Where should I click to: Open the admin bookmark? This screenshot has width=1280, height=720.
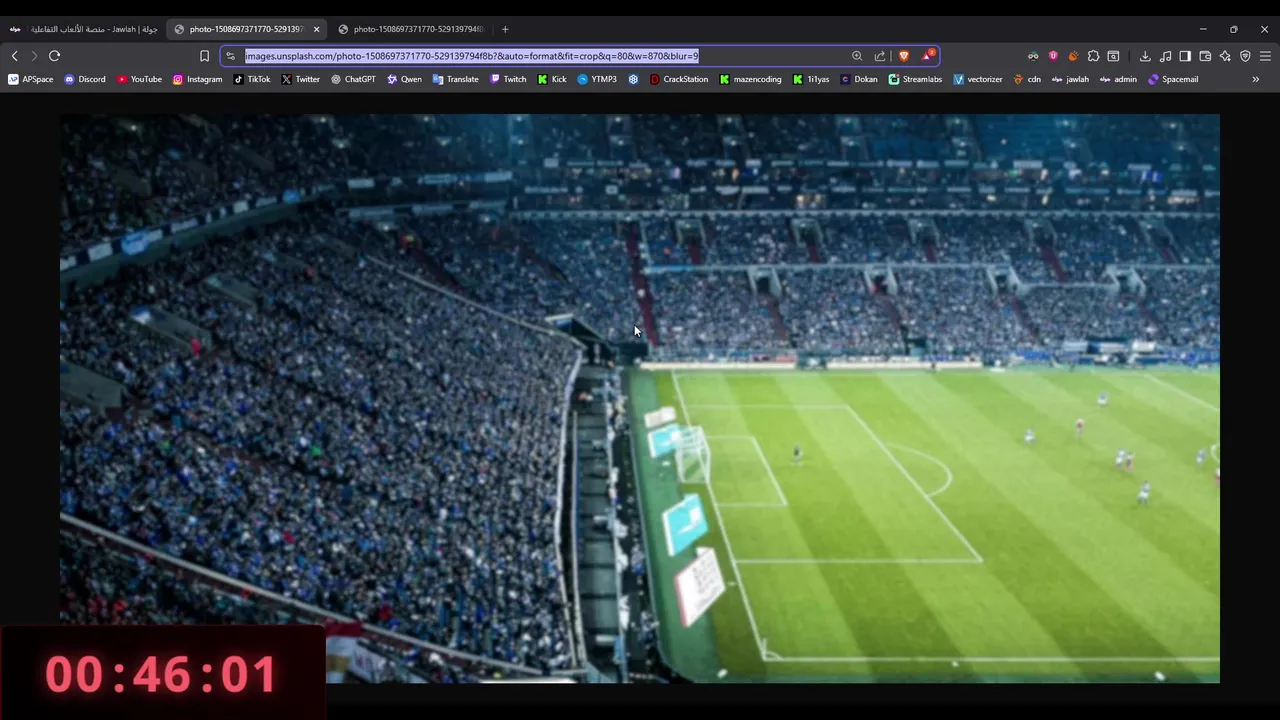tap(1118, 79)
